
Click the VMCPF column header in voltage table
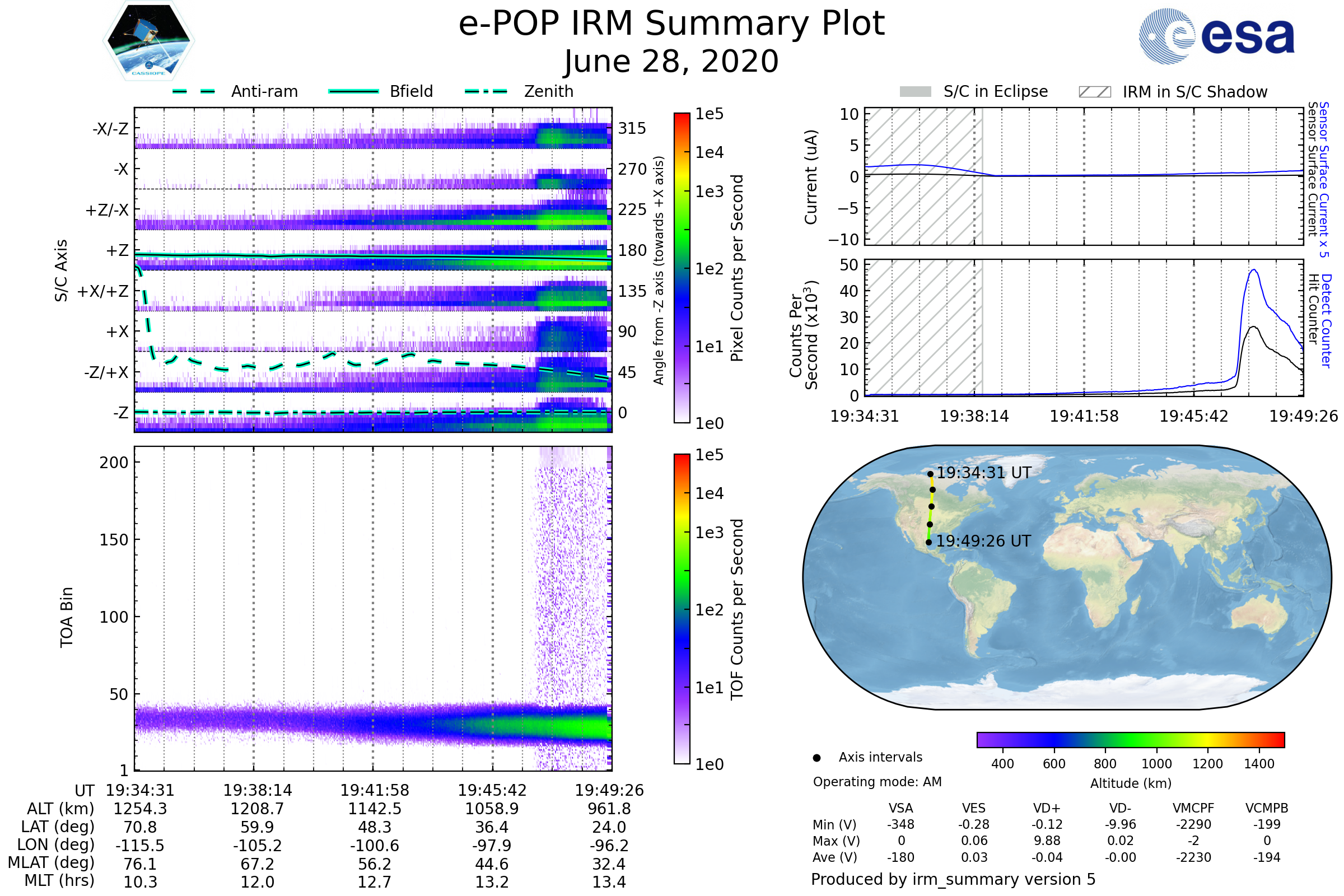pos(1193,808)
